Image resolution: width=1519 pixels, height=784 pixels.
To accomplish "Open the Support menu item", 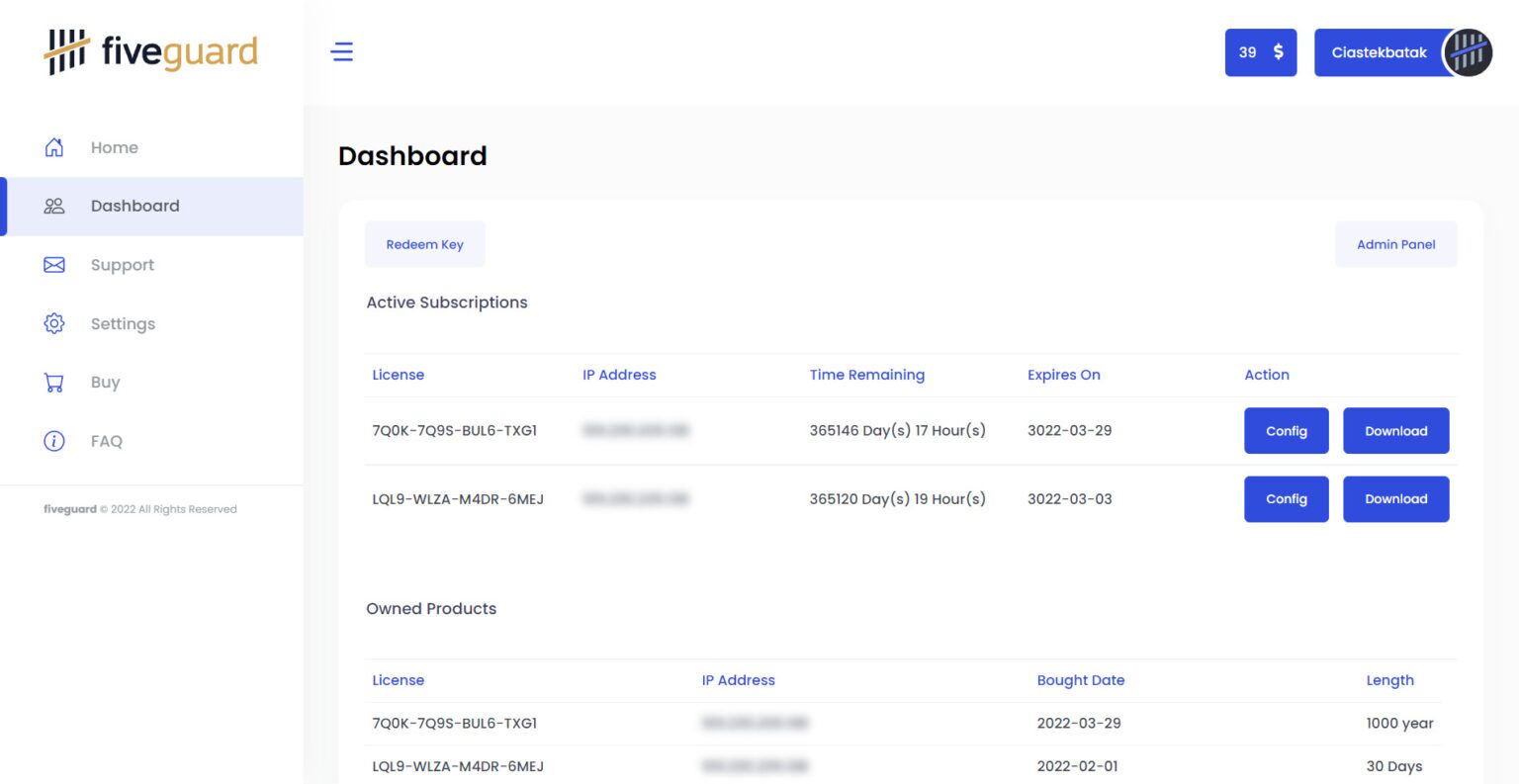I will [x=123, y=265].
